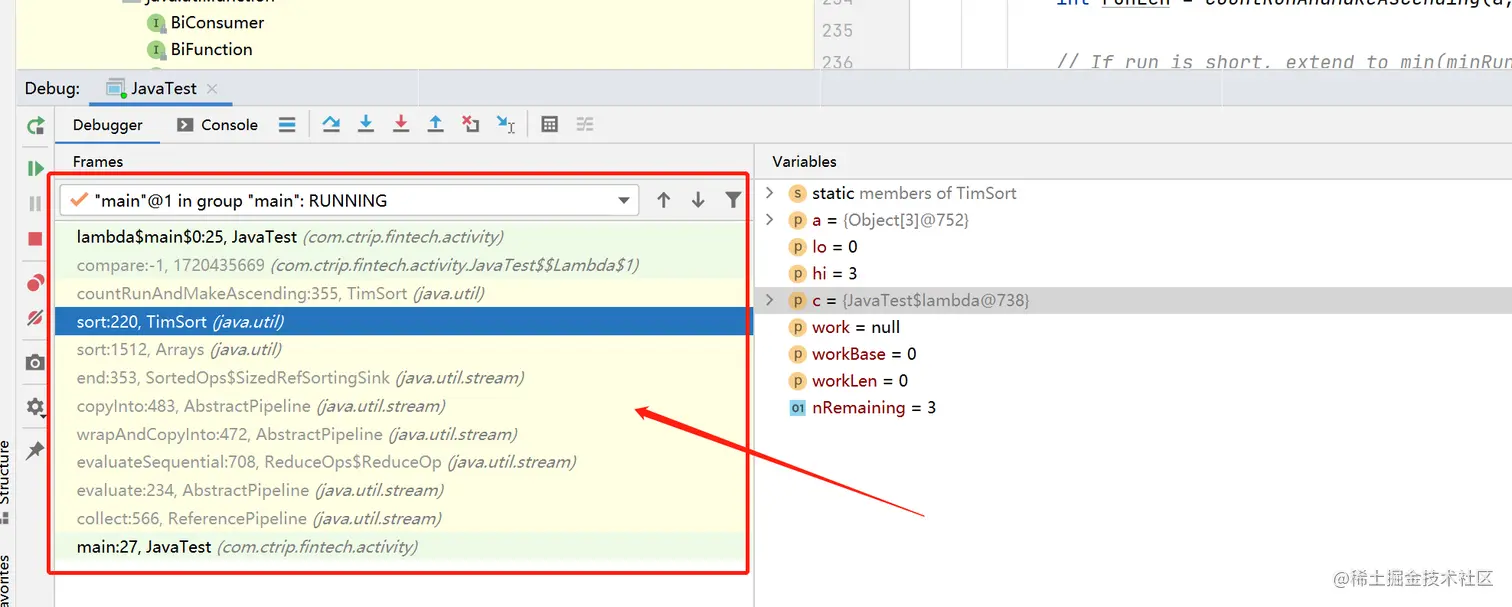
Task: Select frame wrapAndCopyInto:472, AbstractPipeline
Action: pyautogui.click(x=400, y=434)
